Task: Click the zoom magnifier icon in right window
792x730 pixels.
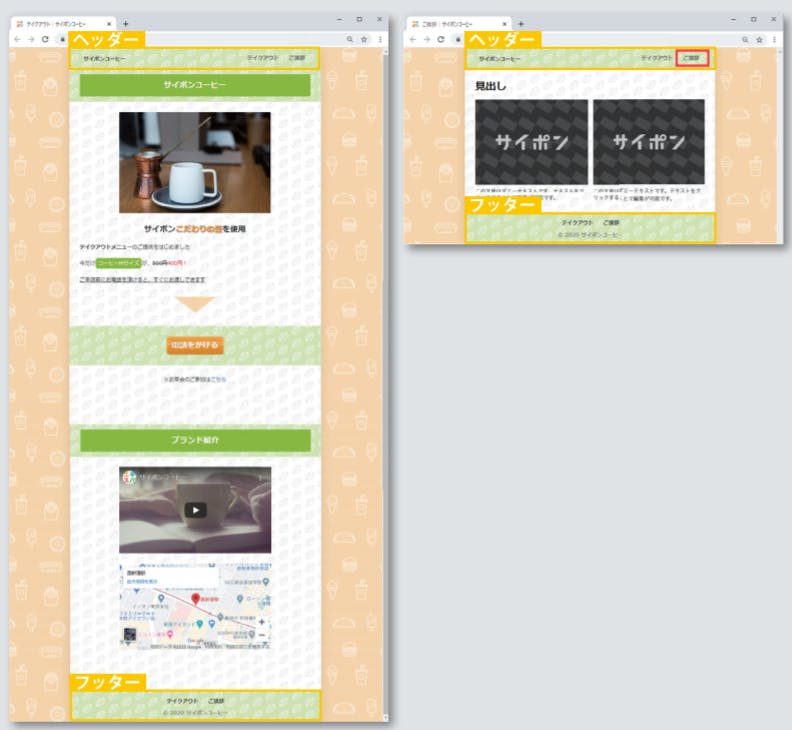Action: [x=745, y=39]
